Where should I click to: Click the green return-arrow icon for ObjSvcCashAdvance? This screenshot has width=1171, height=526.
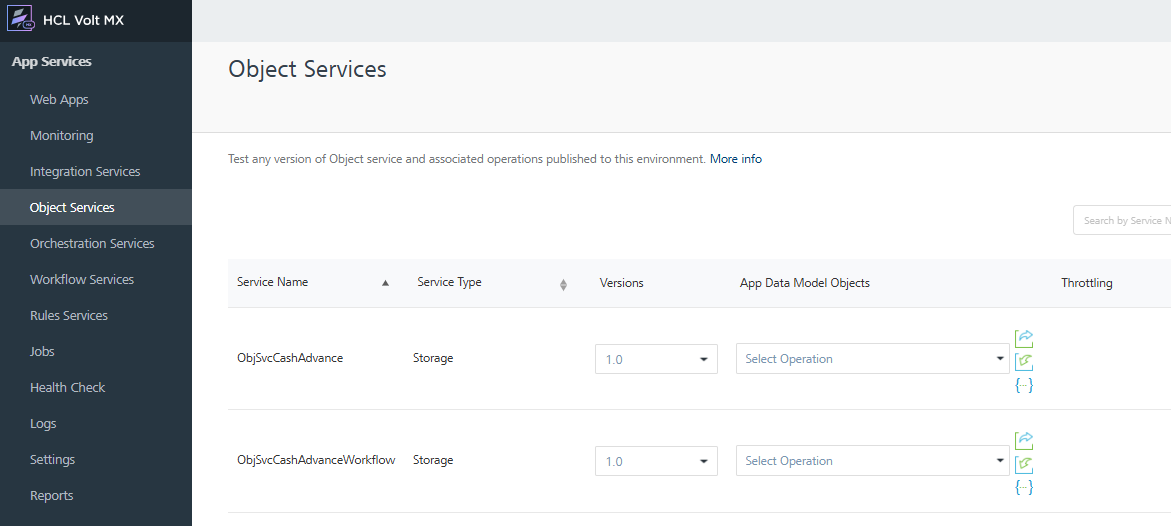coord(1024,362)
